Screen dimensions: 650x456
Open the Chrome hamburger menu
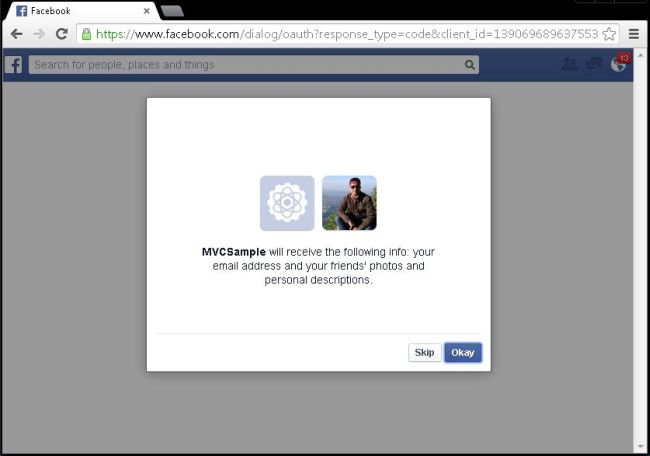click(633, 34)
